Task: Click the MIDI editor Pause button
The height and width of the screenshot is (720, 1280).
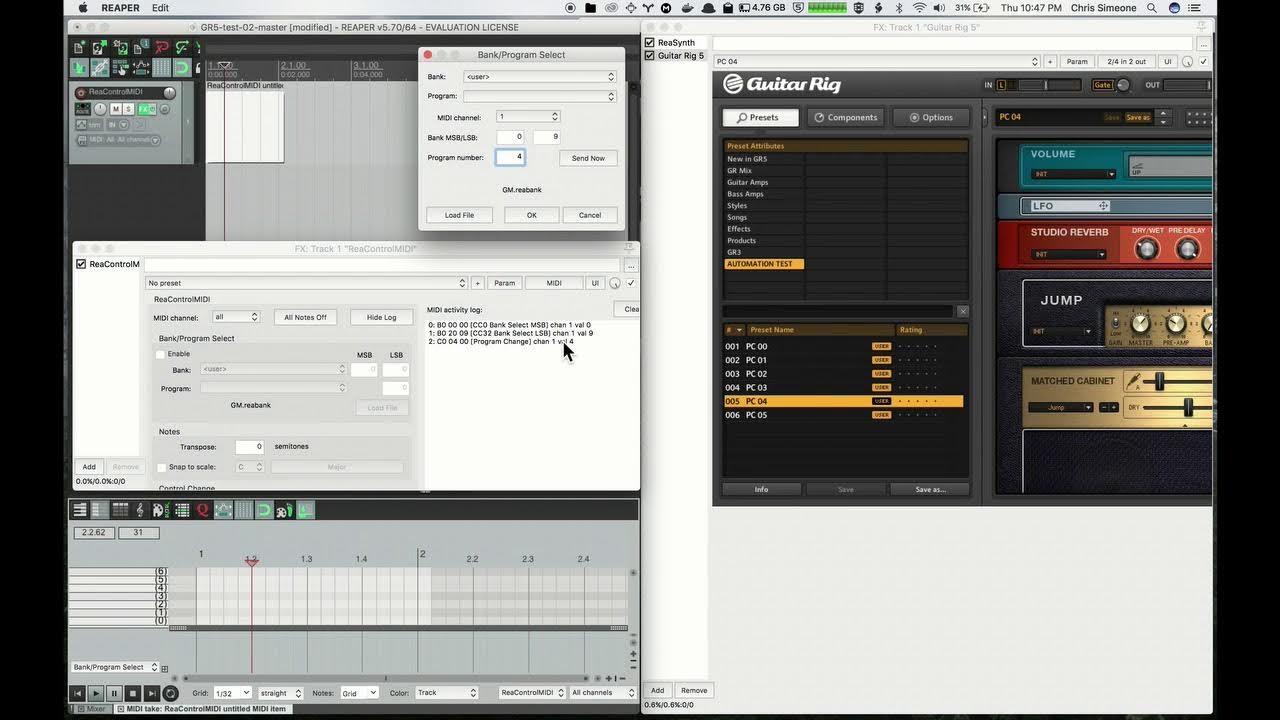Action: coord(114,693)
